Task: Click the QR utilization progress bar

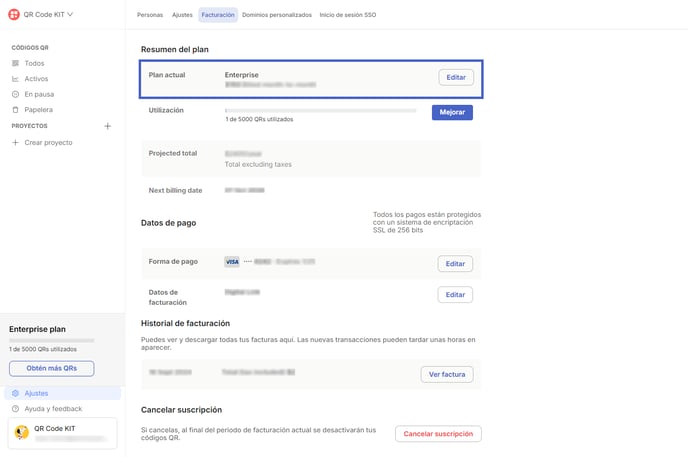Action: coord(320,110)
